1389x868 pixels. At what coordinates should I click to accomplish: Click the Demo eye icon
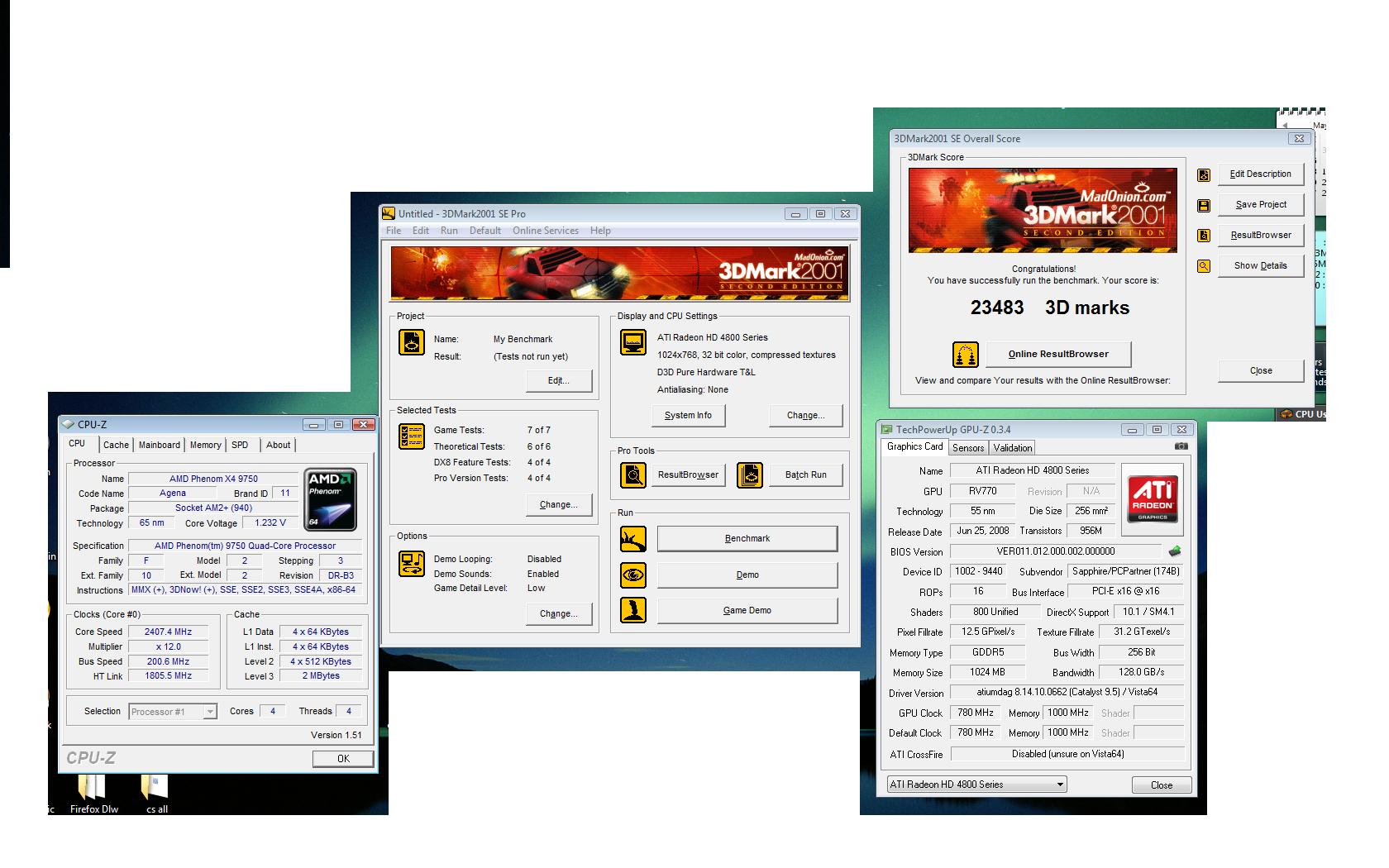click(x=633, y=575)
